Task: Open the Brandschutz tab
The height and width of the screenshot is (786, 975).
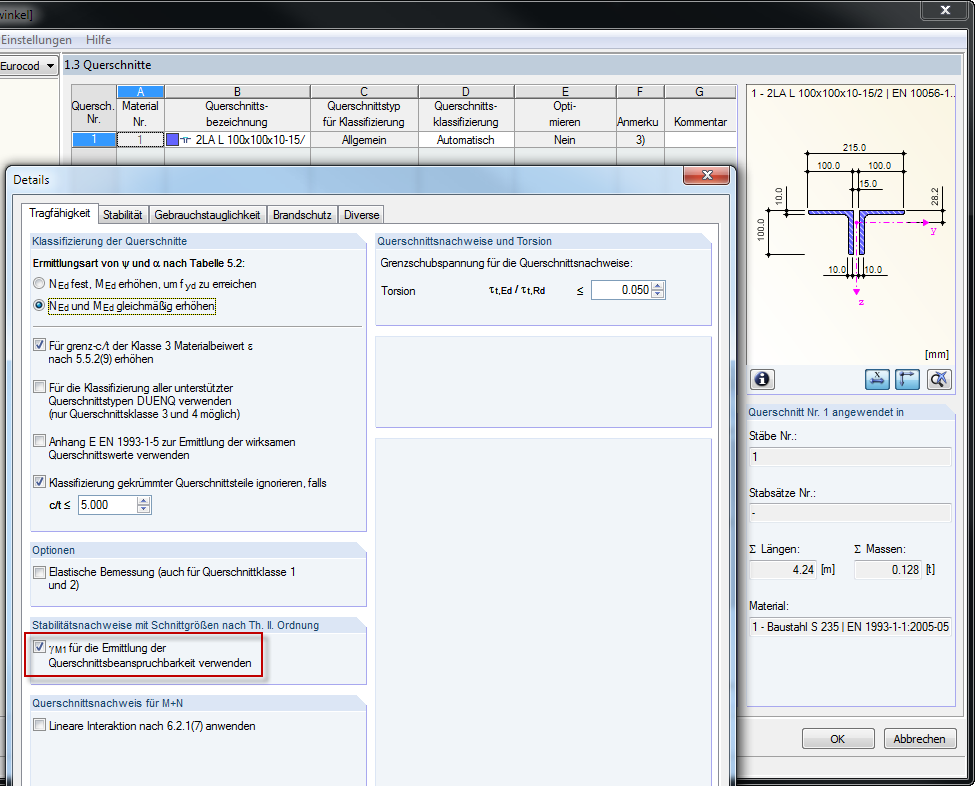Action: tap(302, 215)
